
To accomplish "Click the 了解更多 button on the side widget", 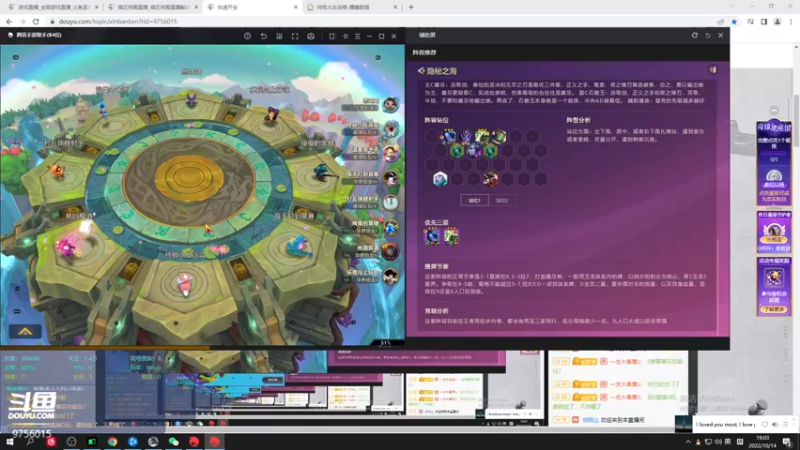I will tap(774, 309).
